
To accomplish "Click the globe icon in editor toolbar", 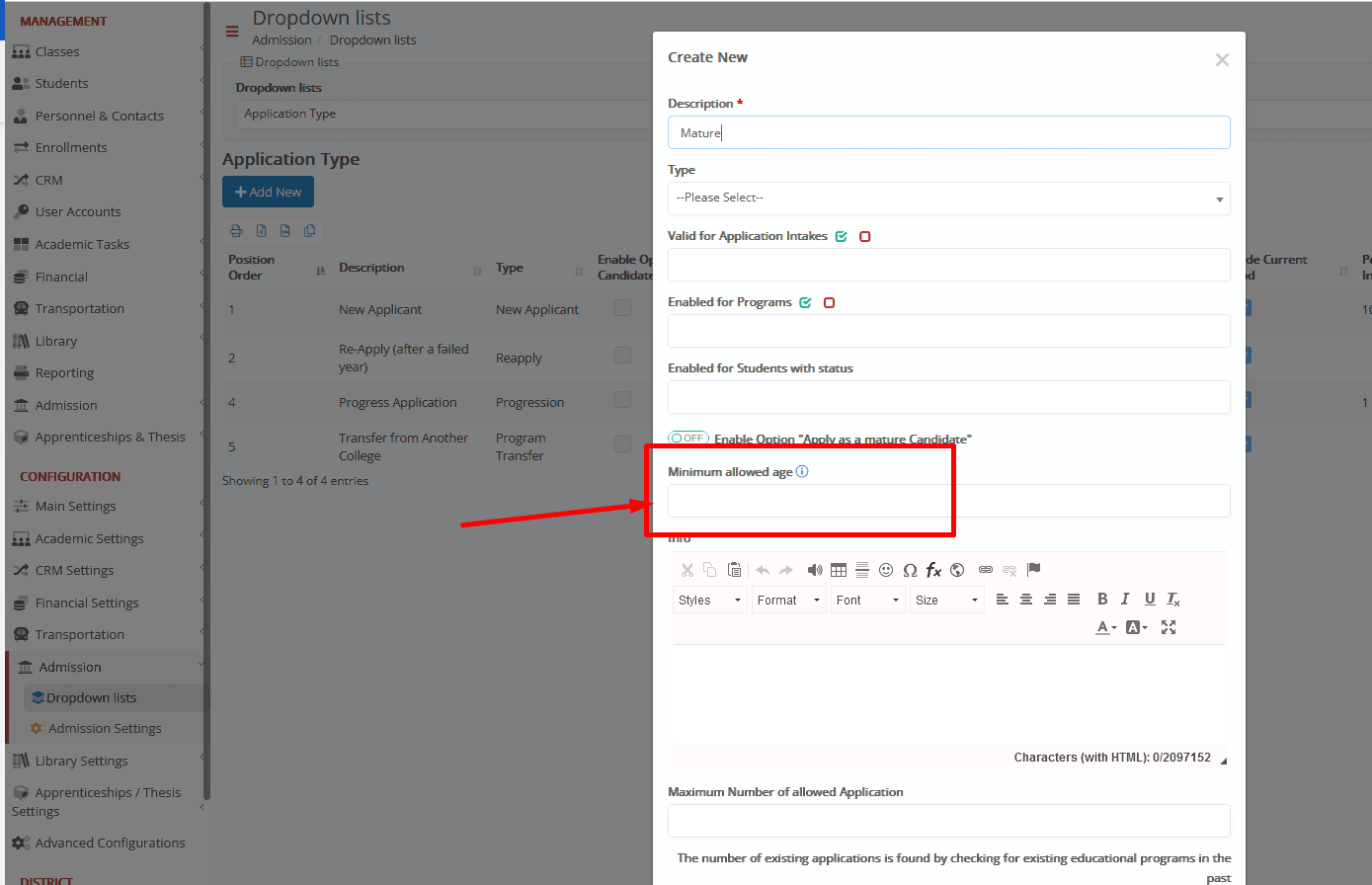I will 957,570.
